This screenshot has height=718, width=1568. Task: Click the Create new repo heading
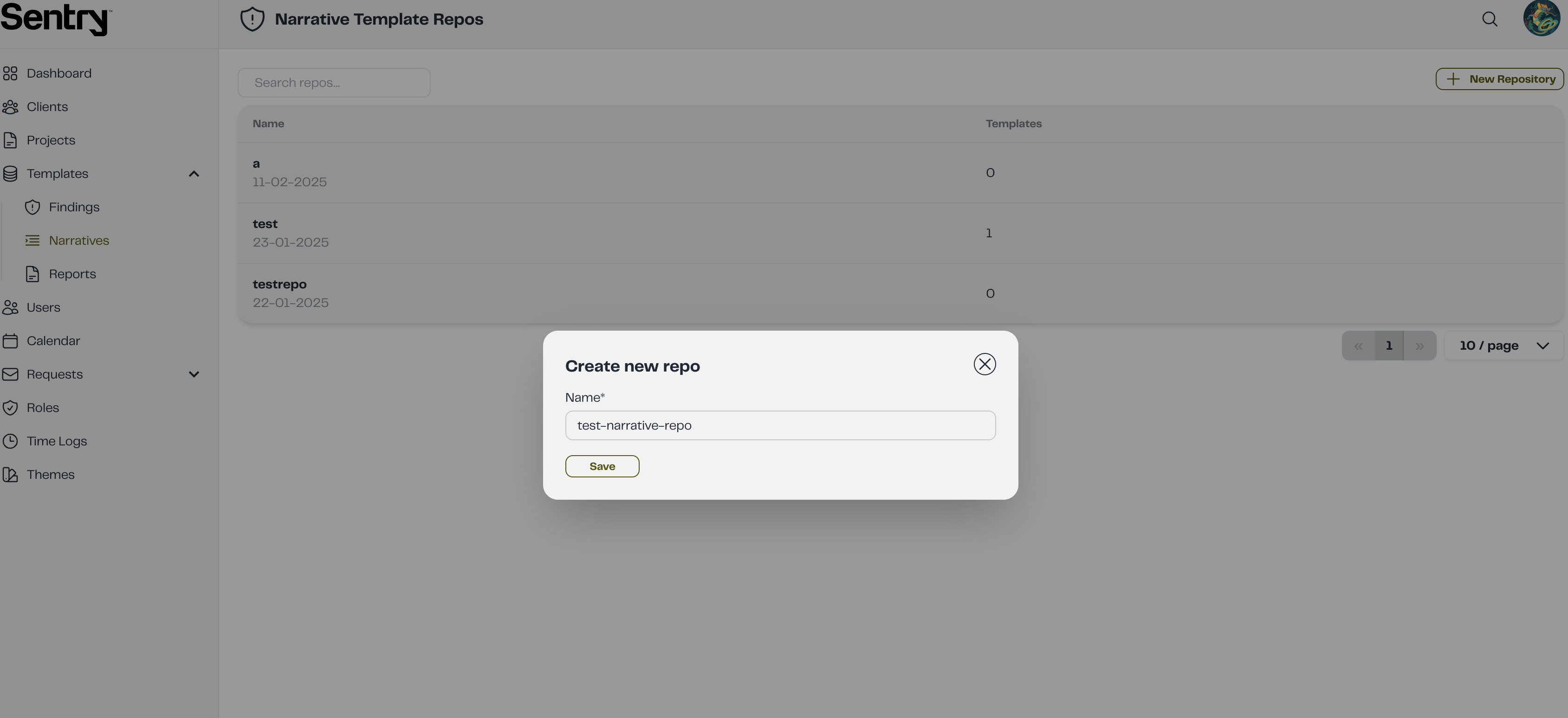coord(632,366)
